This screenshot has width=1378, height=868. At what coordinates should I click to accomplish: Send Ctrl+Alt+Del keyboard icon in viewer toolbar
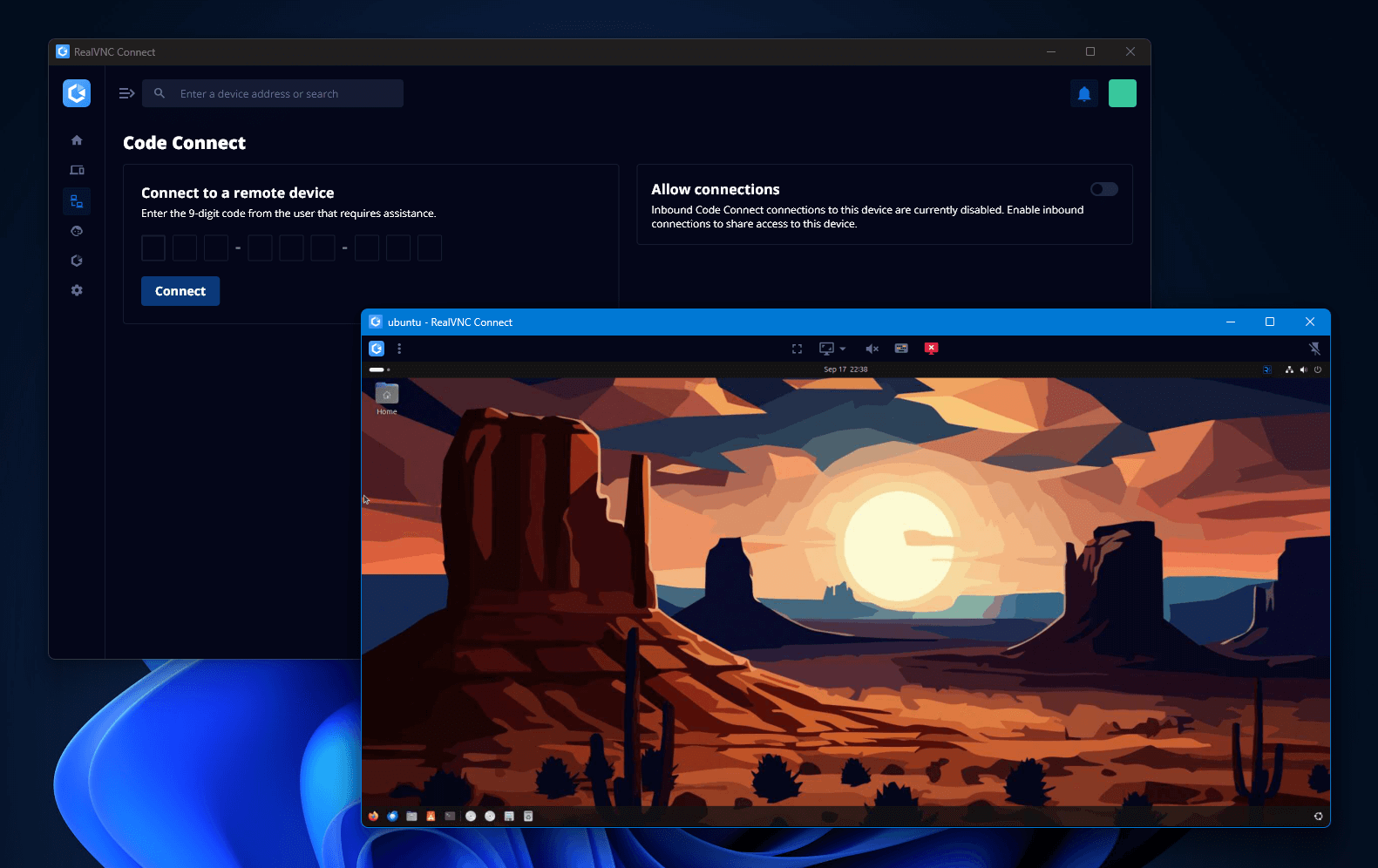click(901, 349)
